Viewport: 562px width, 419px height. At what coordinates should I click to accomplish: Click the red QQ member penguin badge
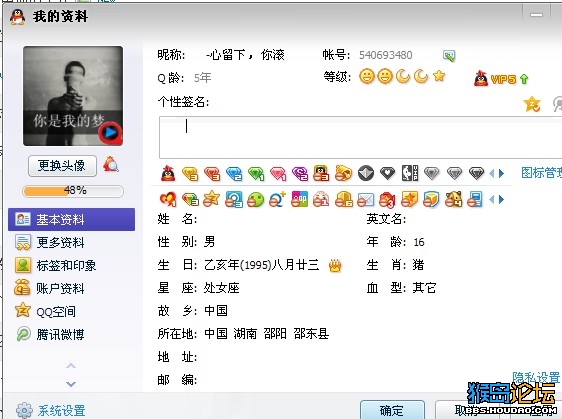pos(168,173)
